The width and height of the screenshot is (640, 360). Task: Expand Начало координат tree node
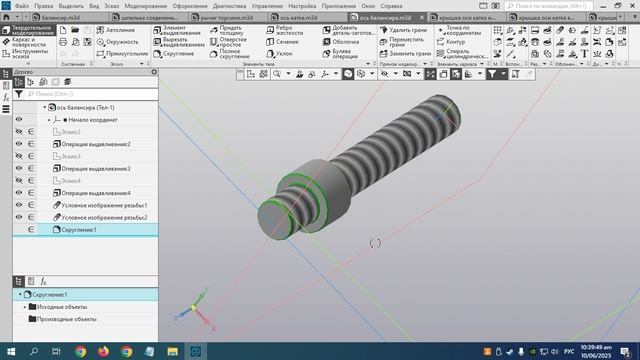point(49,120)
